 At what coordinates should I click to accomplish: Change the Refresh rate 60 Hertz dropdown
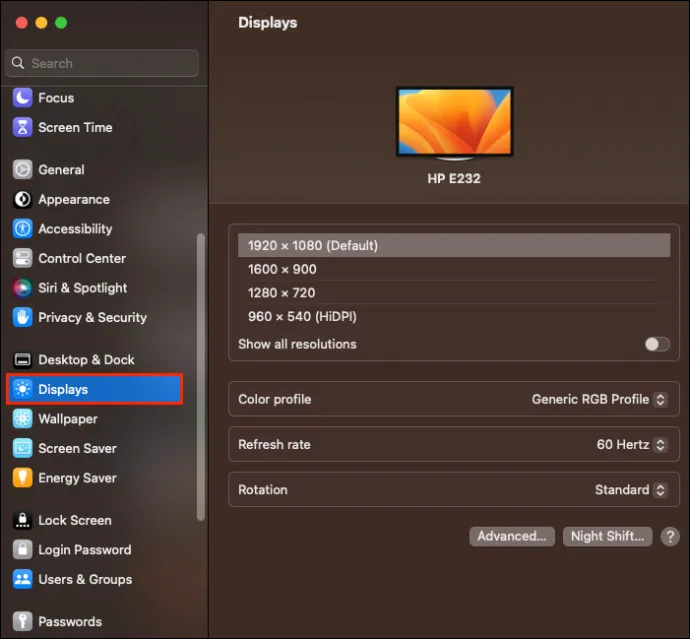(x=632, y=444)
